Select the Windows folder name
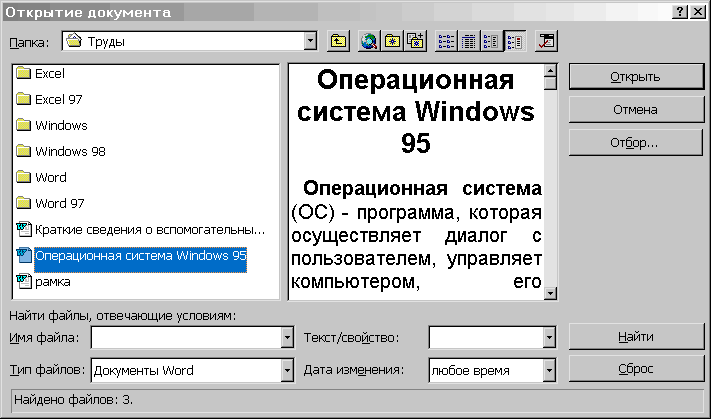Viewport: 711px width, 419px height. click(61, 125)
